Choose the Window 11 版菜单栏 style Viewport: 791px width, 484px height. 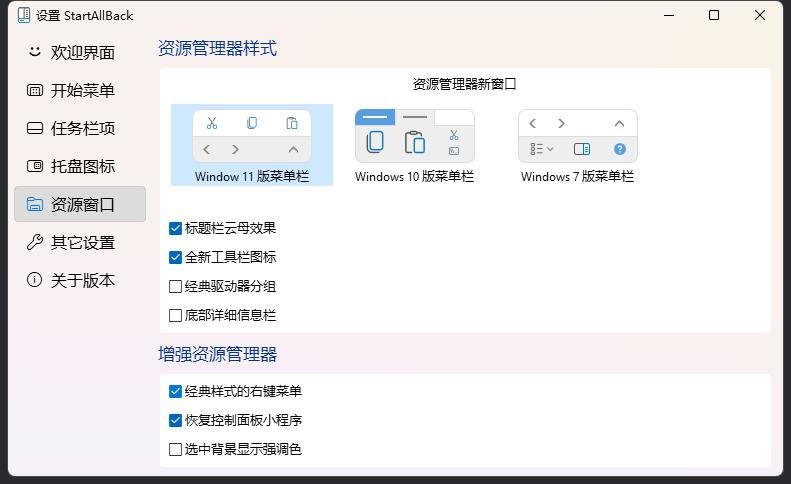click(x=252, y=145)
